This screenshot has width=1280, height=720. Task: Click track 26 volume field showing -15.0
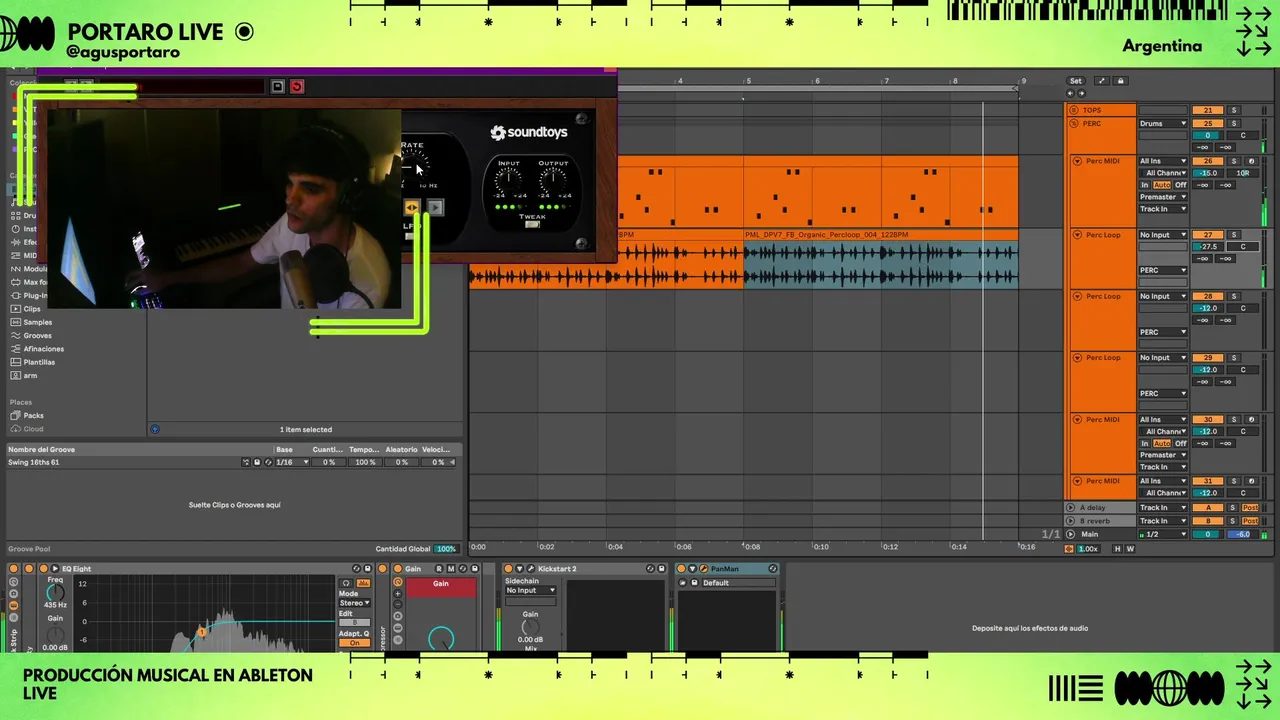(1207, 173)
